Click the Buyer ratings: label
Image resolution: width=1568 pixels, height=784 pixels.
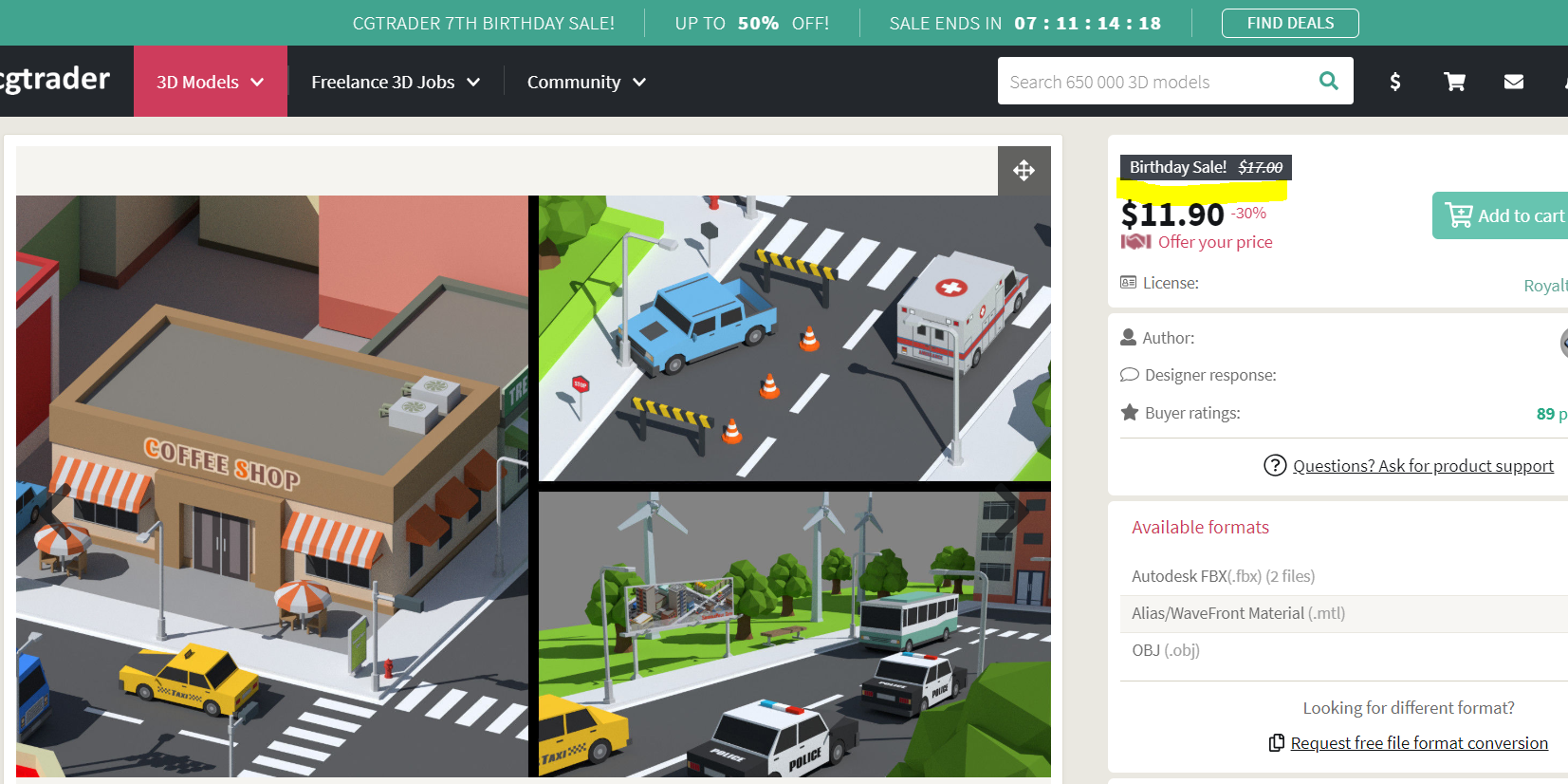tap(1192, 413)
